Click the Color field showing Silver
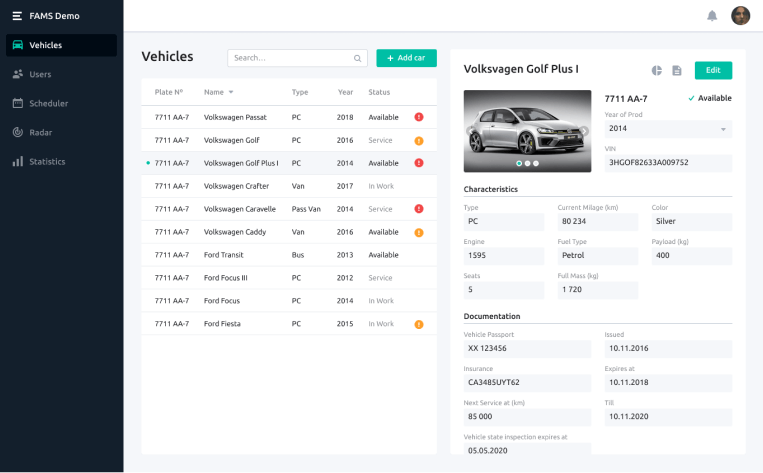763x473 pixels. pyautogui.click(x=691, y=221)
